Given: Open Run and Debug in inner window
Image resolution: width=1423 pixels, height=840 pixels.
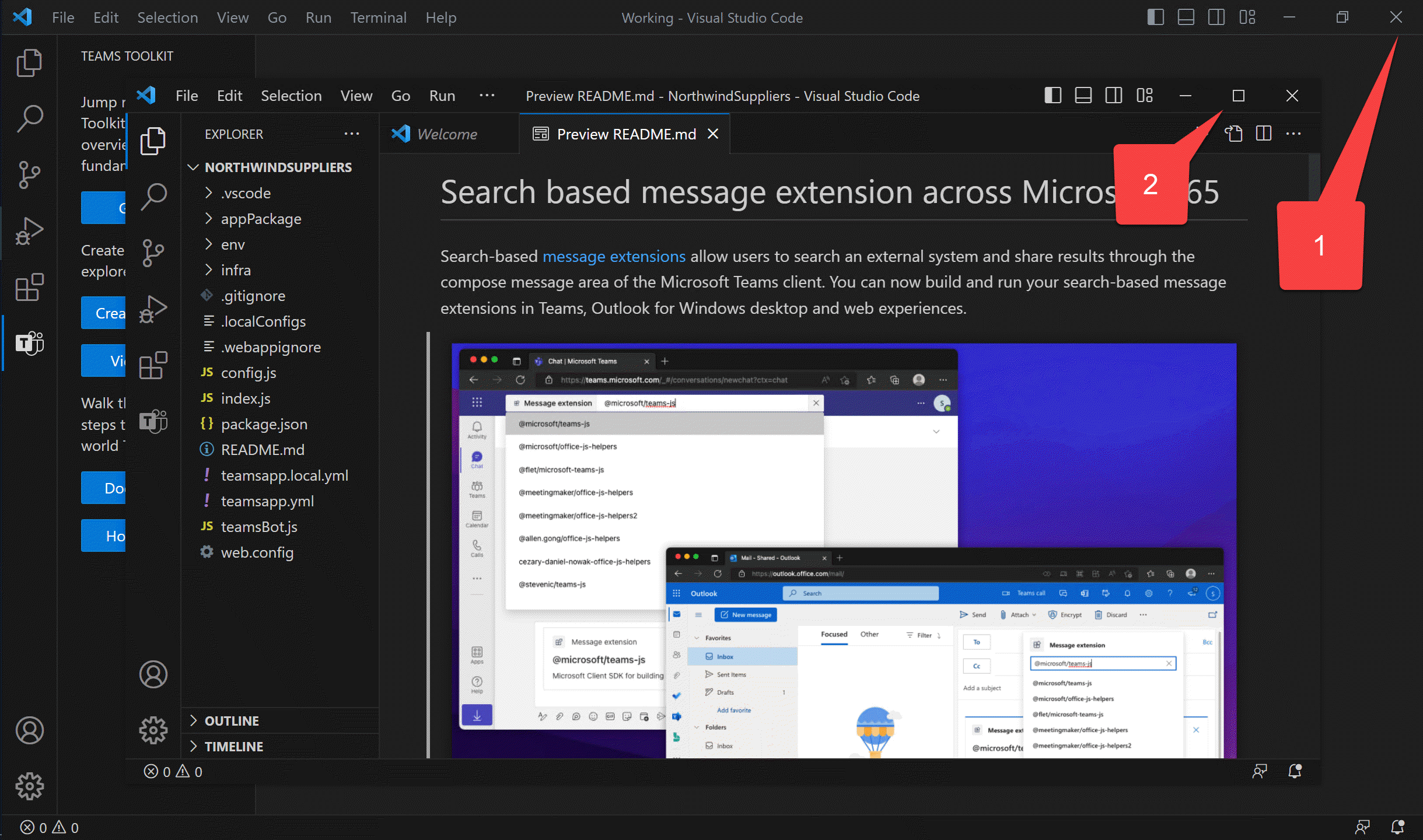Looking at the screenshot, I should point(153,309).
